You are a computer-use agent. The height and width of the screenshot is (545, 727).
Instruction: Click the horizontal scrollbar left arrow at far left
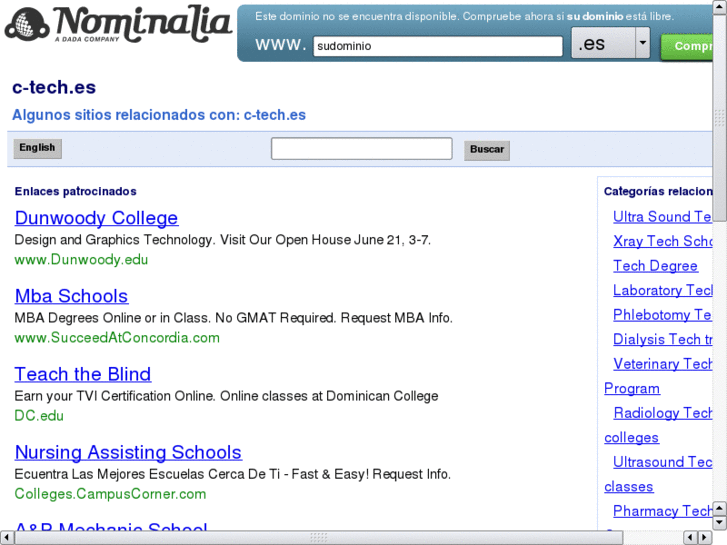6,538
